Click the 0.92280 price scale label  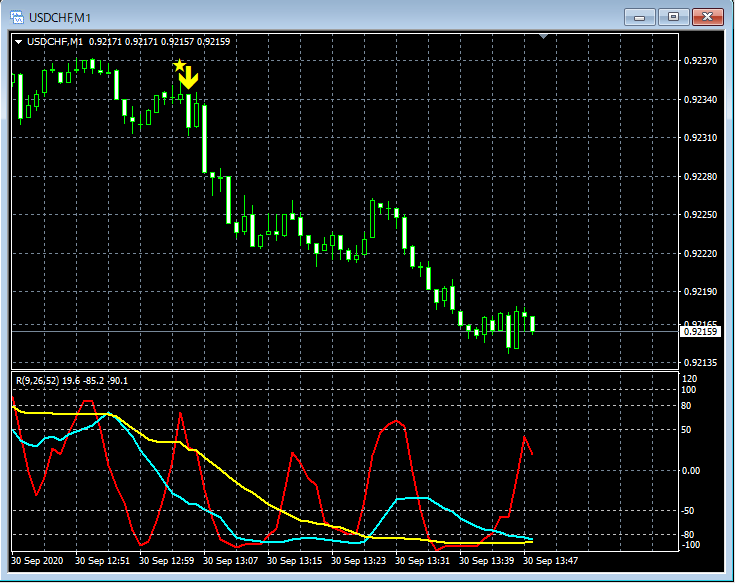coord(700,177)
